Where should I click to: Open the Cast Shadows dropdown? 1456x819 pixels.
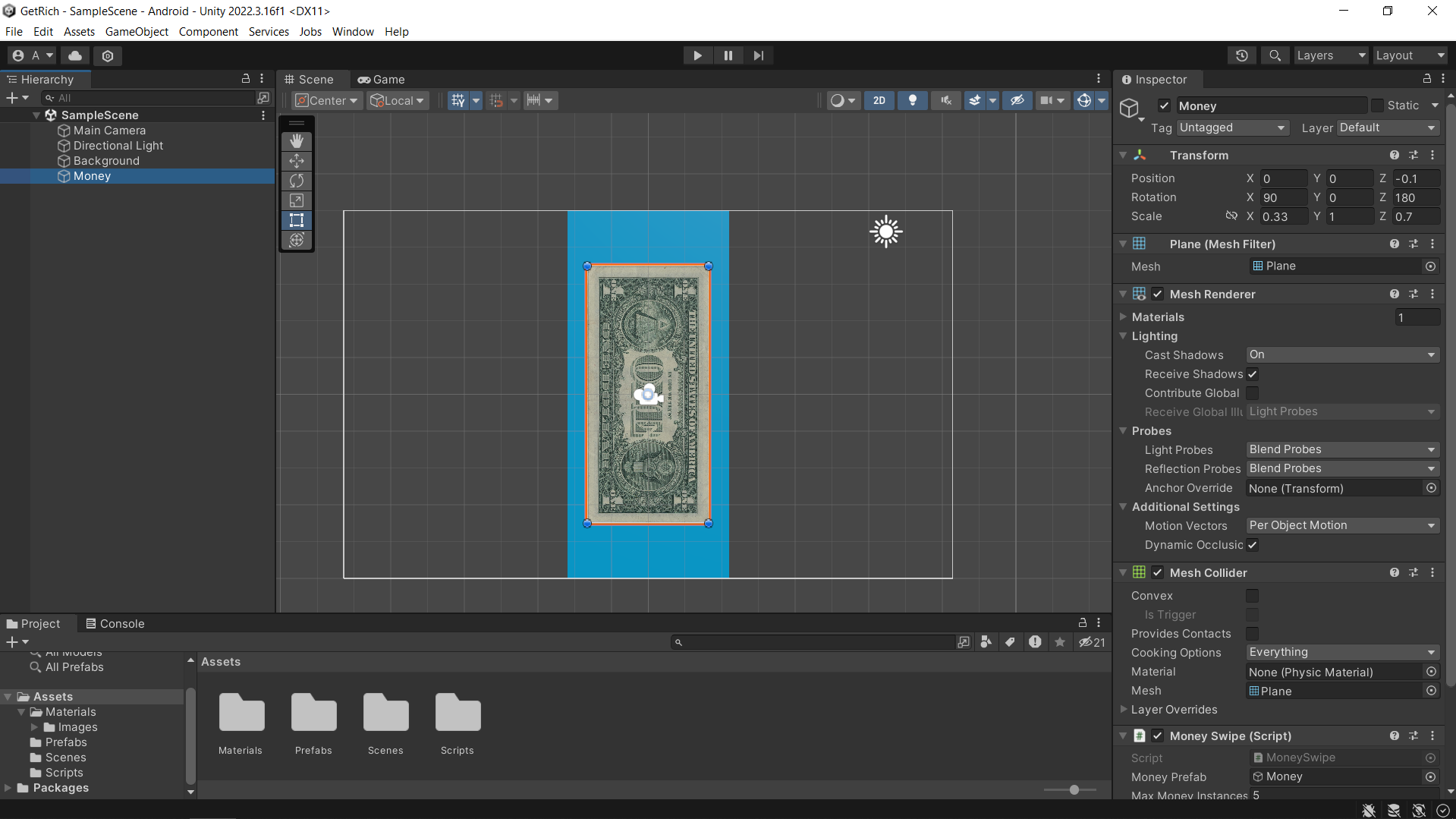(x=1341, y=354)
